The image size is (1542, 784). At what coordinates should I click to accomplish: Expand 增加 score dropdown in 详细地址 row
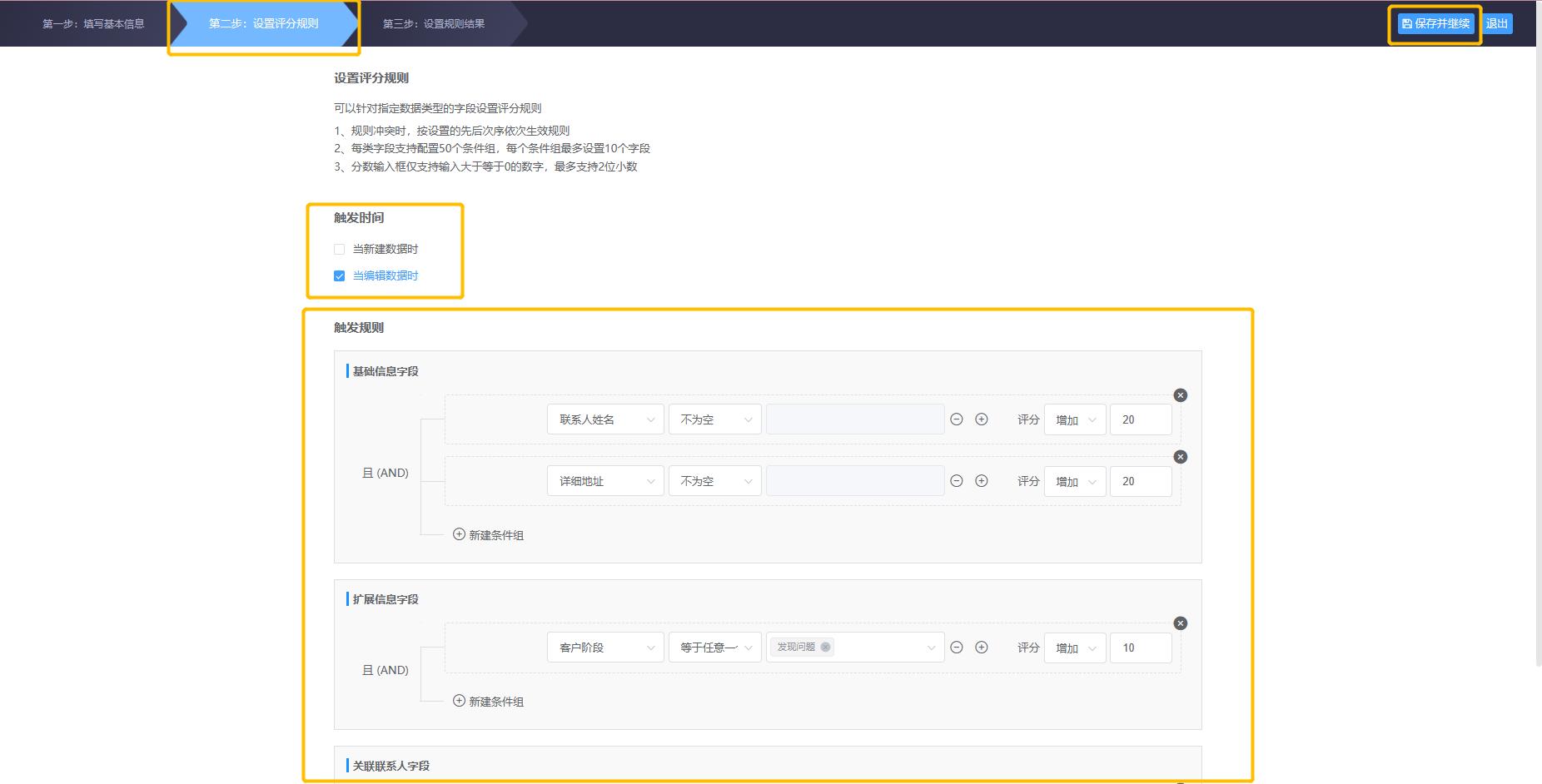[1074, 481]
